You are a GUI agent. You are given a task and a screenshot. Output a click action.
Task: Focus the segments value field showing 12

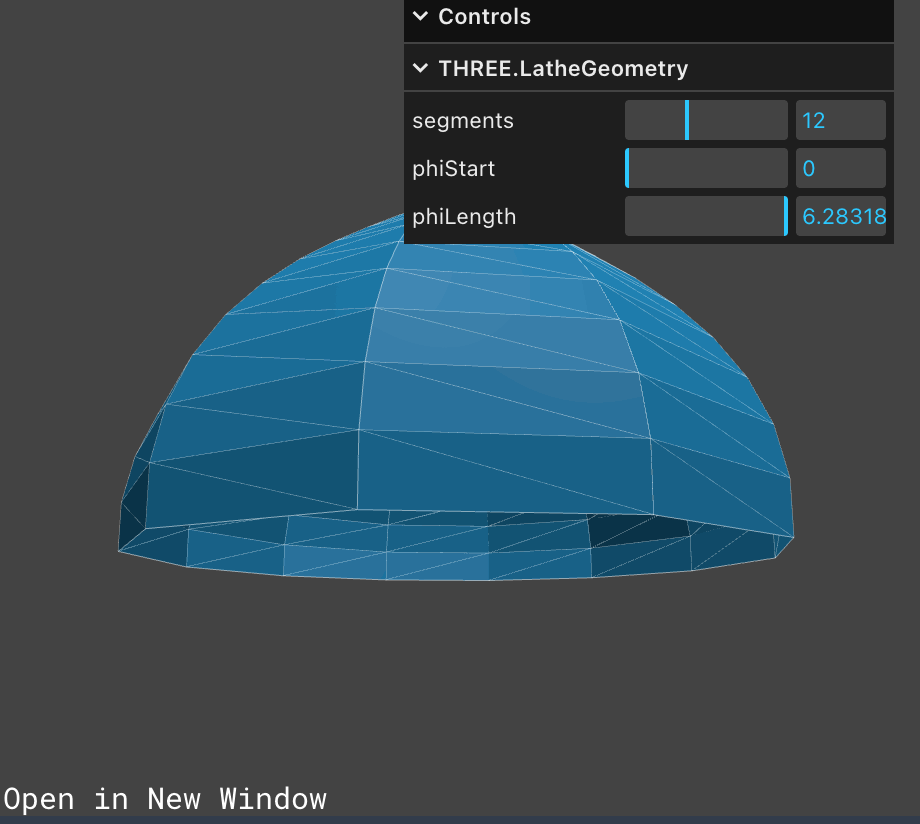pyautogui.click(x=840, y=120)
